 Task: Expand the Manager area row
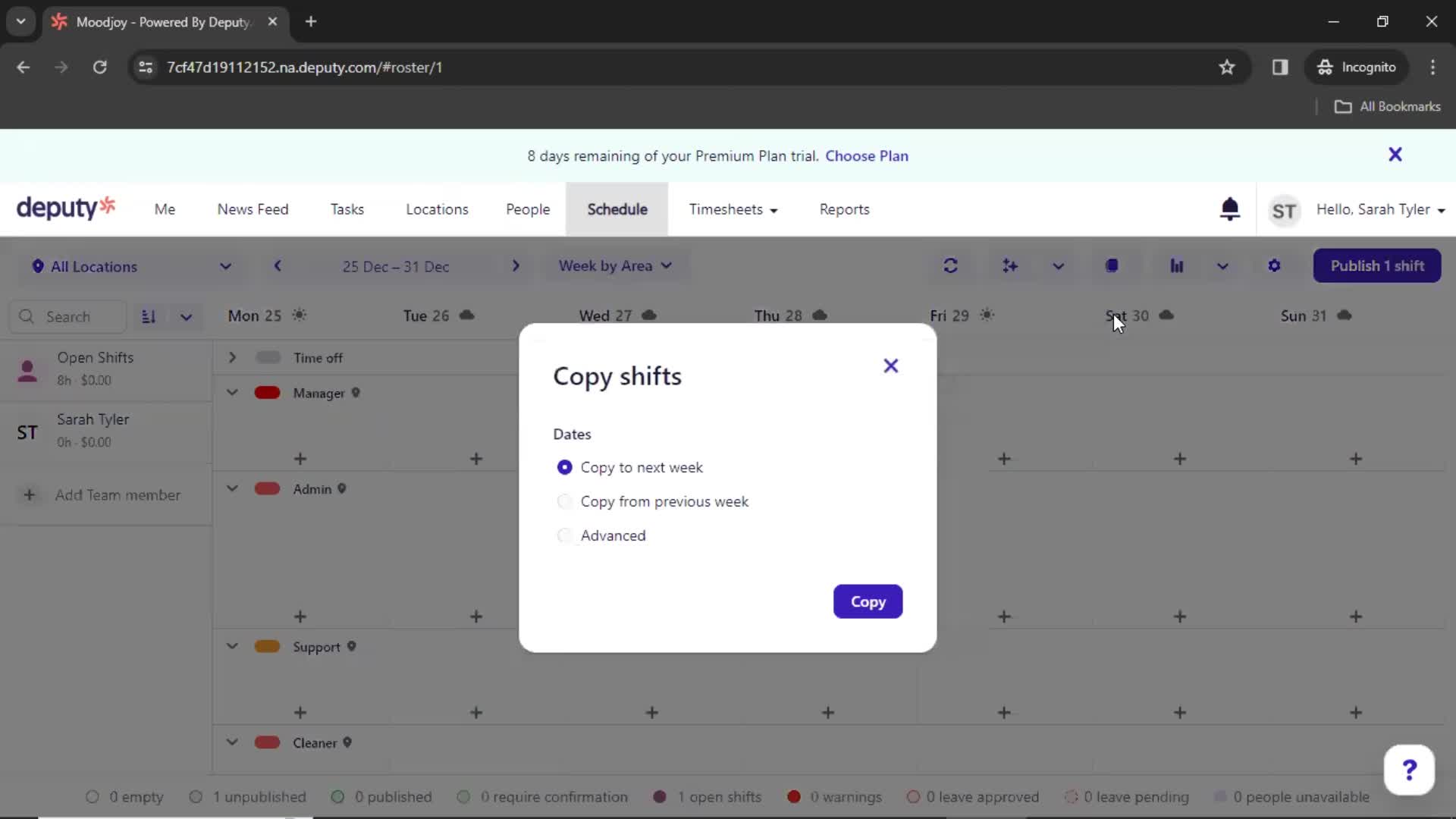click(x=232, y=393)
